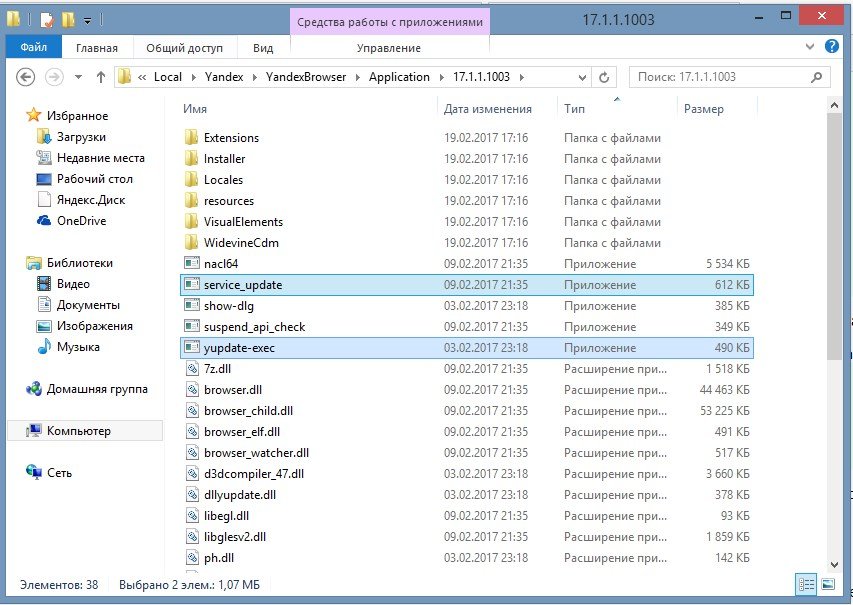Open recent locations dropdown arrow
The width and height of the screenshot is (853, 605).
point(78,77)
